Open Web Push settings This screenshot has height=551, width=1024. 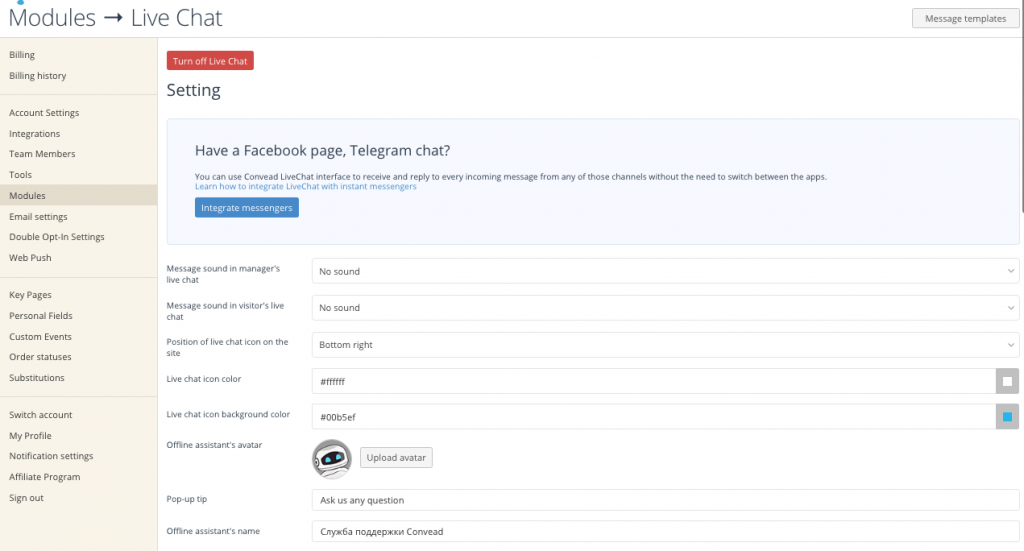coord(30,258)
